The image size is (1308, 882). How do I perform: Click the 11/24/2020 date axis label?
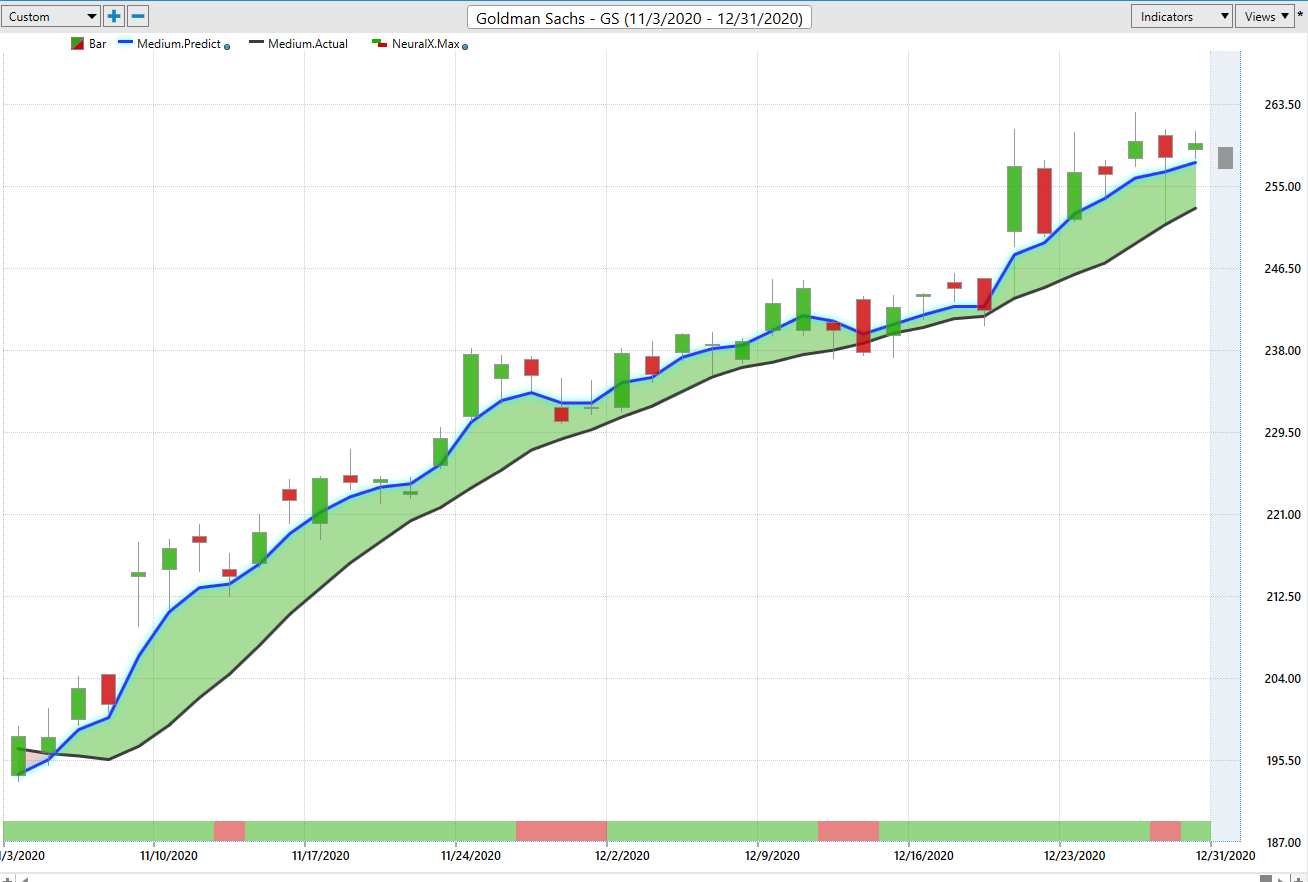pyautogui.click(x=471, y=856)
